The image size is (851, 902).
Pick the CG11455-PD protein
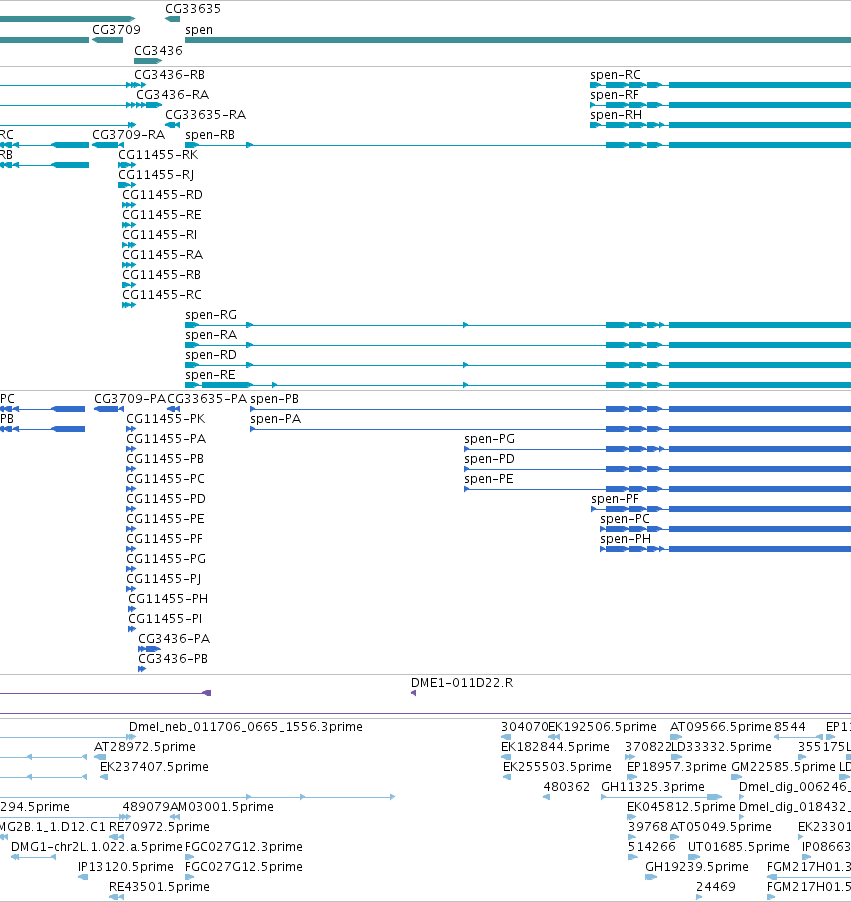(166, 499)
